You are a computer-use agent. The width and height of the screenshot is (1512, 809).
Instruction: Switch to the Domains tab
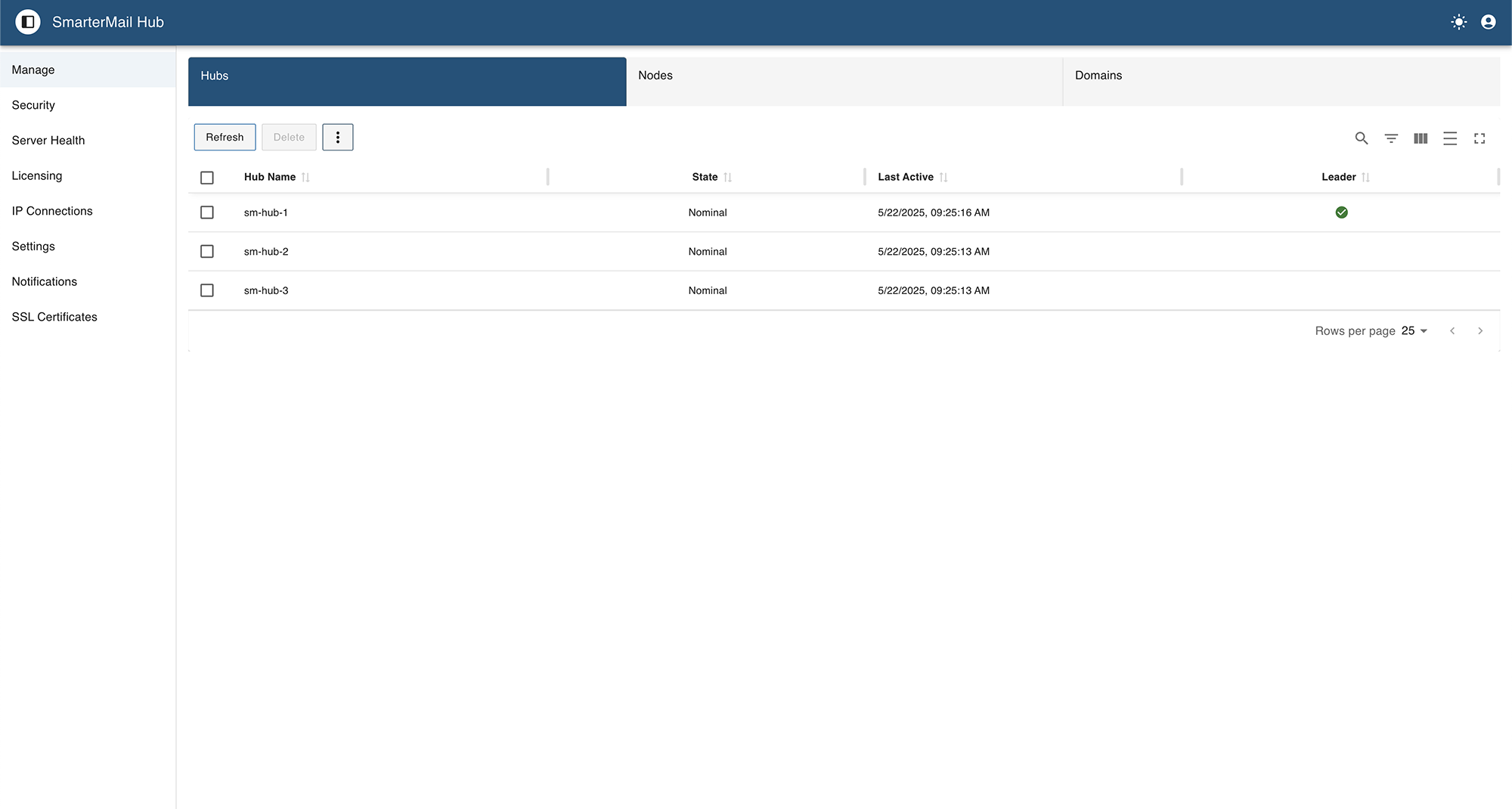pos(1281,82)
